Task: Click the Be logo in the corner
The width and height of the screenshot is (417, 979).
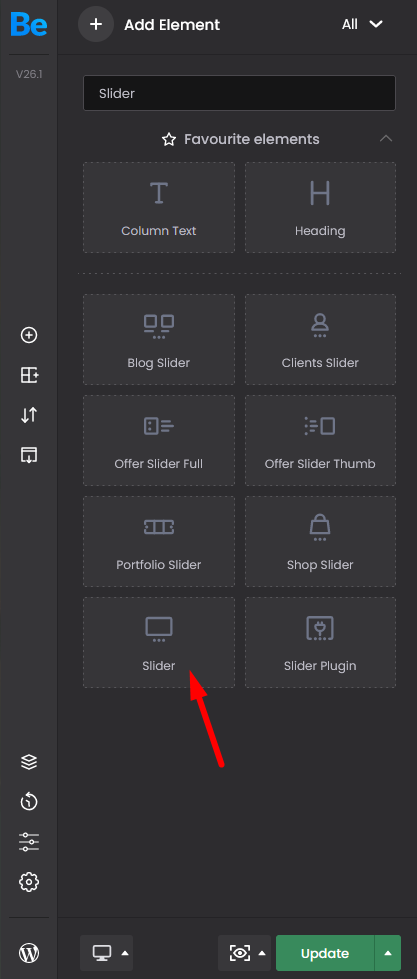Action: coord(28,24)
